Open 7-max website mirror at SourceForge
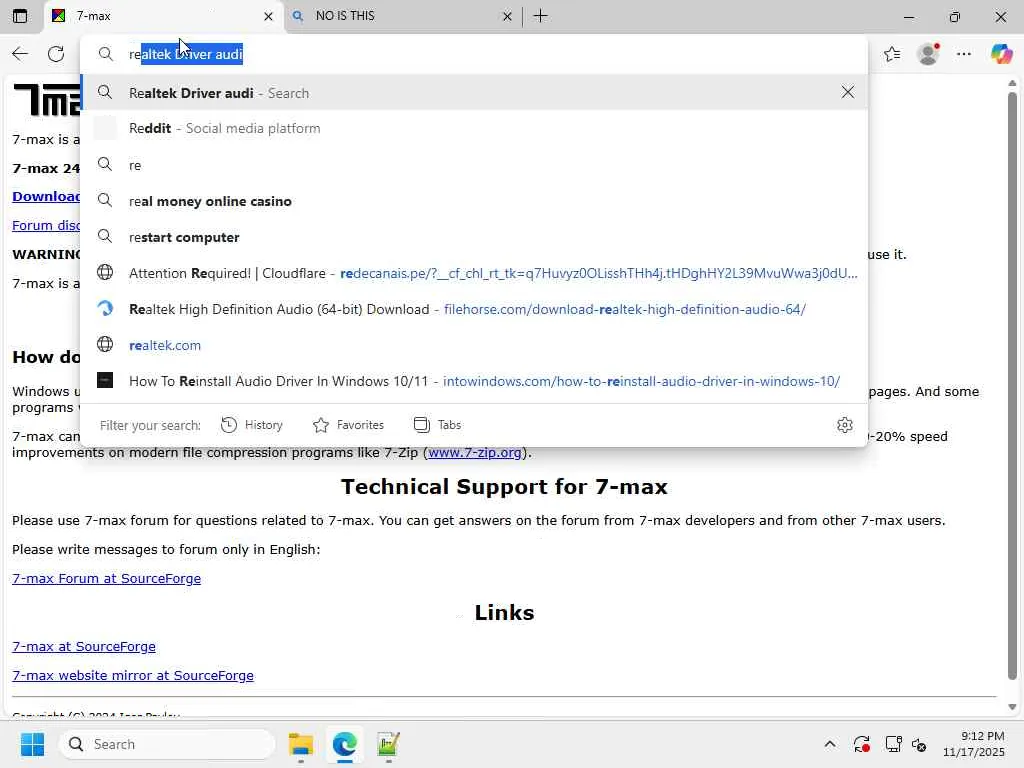Screen dimensions: 1024x768 (133, 675)
